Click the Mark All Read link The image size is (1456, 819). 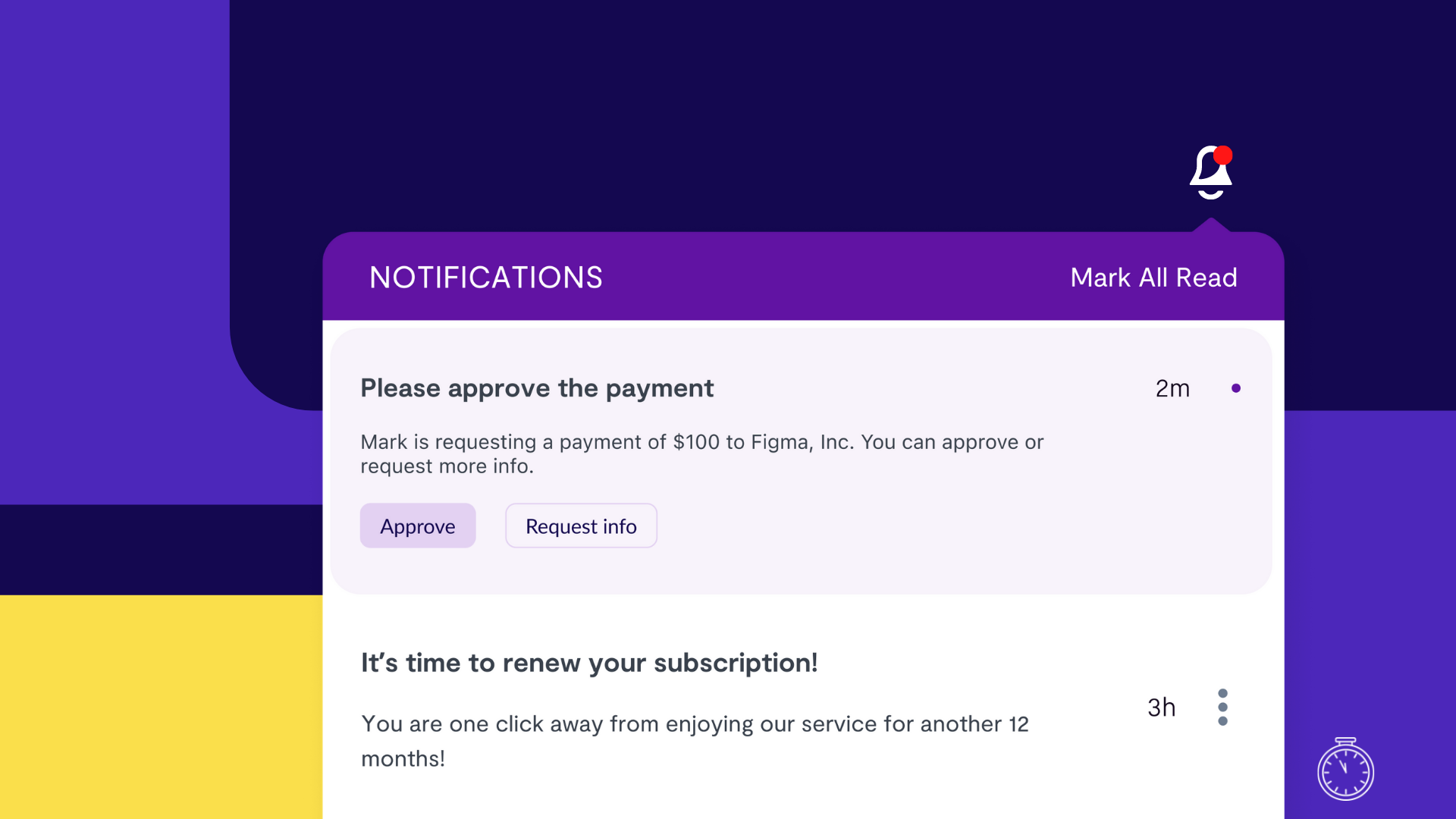coord(1153,278)
